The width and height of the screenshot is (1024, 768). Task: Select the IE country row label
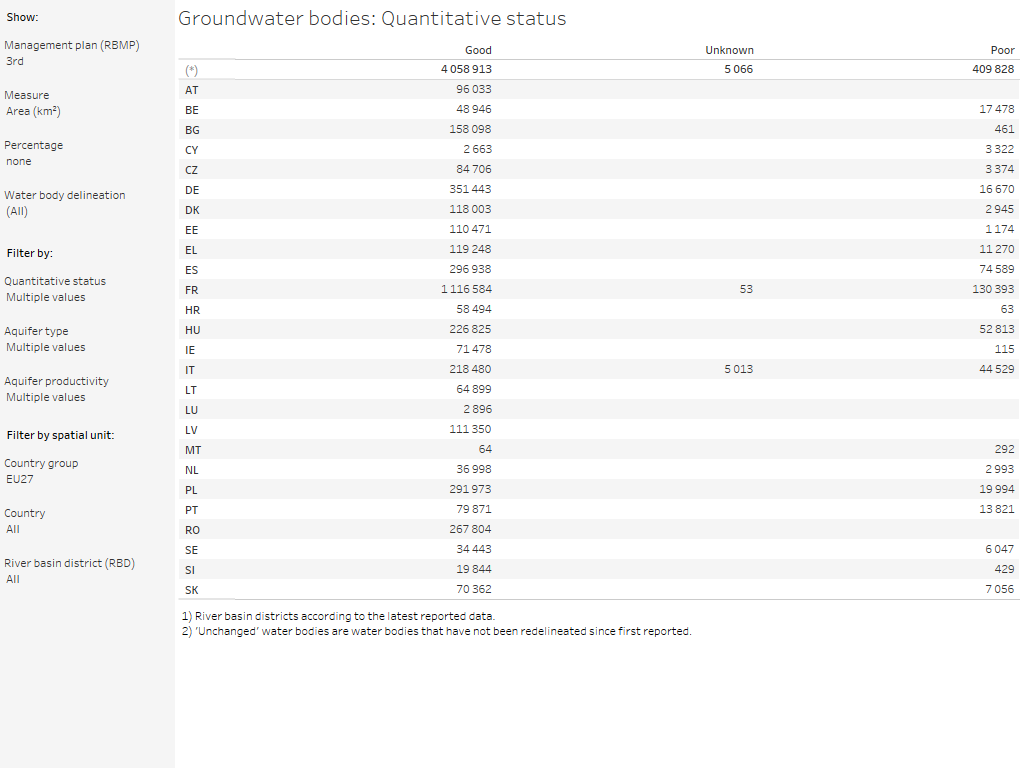(x=189, y=350)
